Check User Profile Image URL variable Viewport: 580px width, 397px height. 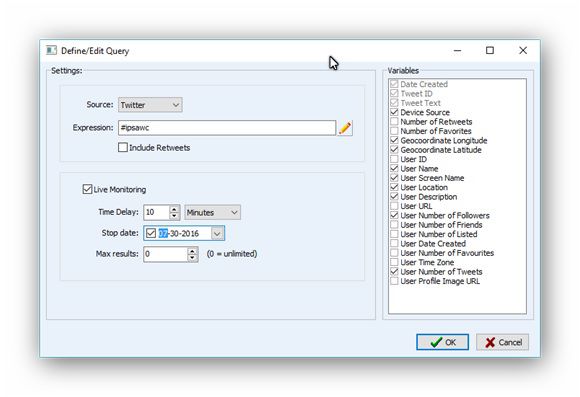(394, 281)
